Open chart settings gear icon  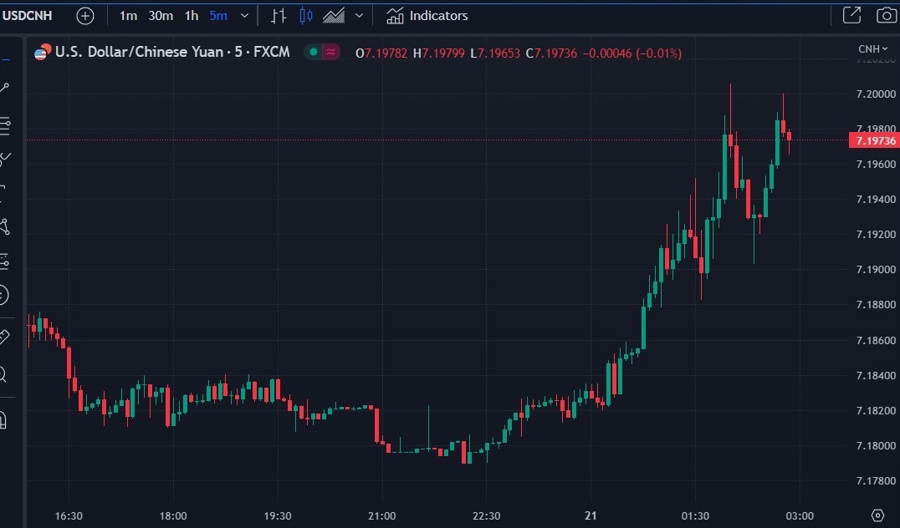pos(877,515)
